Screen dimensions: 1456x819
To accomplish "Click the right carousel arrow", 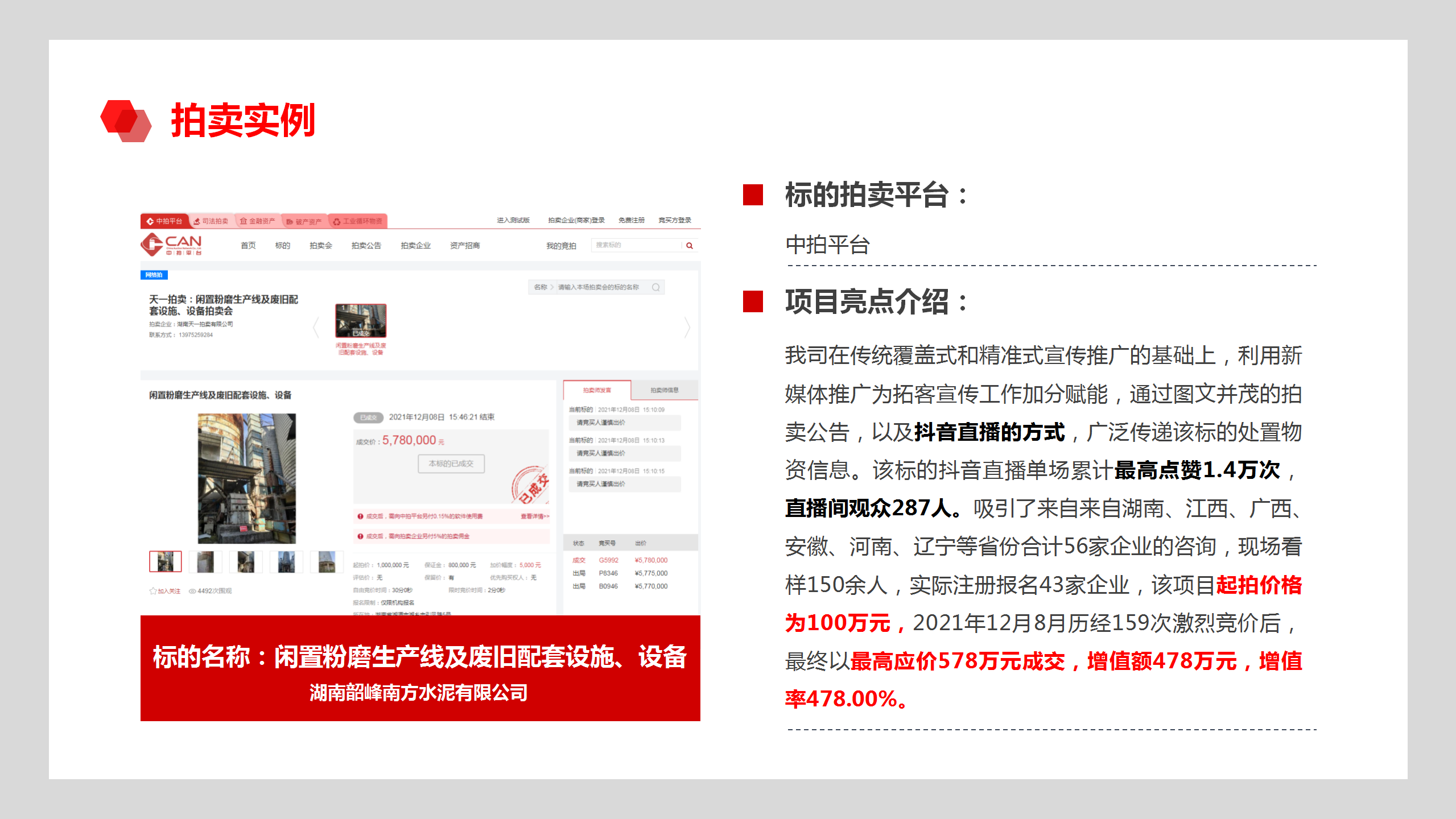I will (687, 328).
